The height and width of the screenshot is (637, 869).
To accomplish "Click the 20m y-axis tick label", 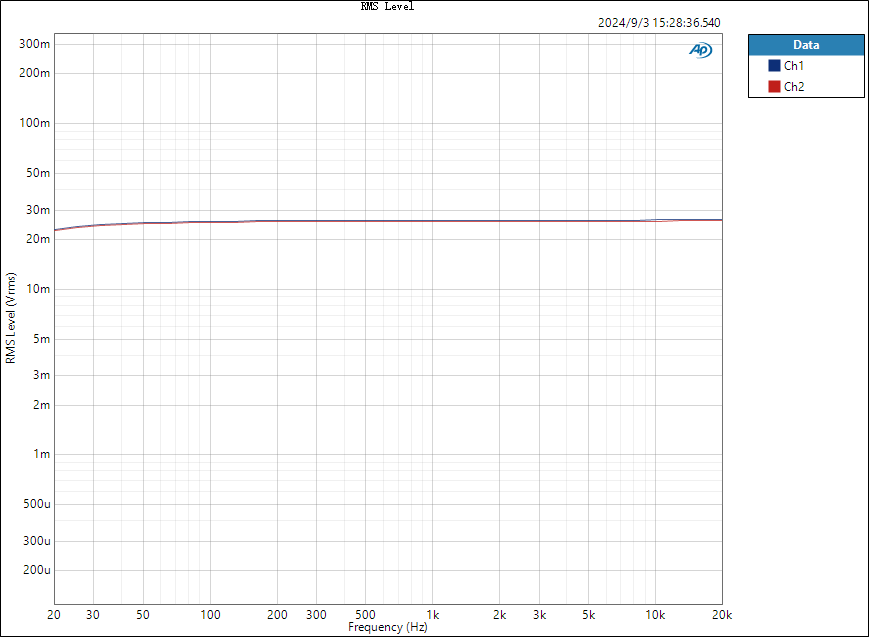I will click(x=38, y=239).
